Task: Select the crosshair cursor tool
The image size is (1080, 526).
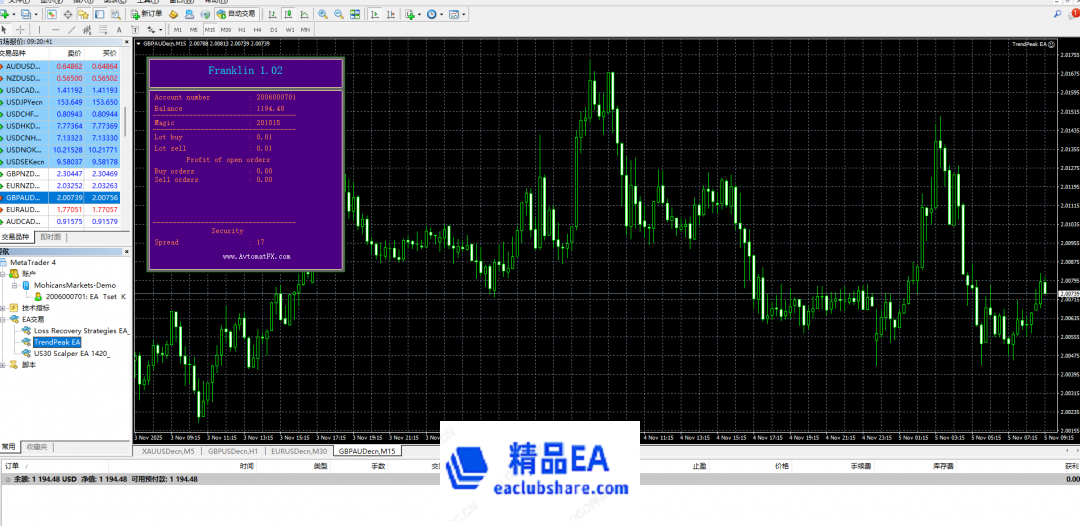Action: [x=21, y=30]
